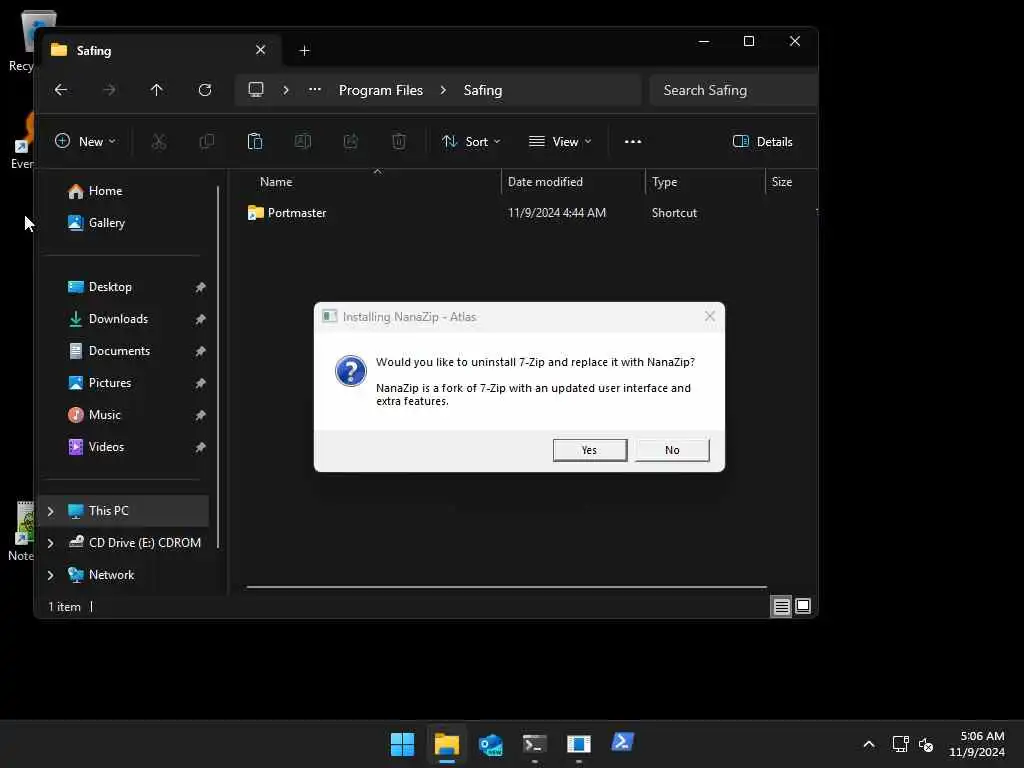Click Yes in the NanaZip dialog

(x=590, y=450)
